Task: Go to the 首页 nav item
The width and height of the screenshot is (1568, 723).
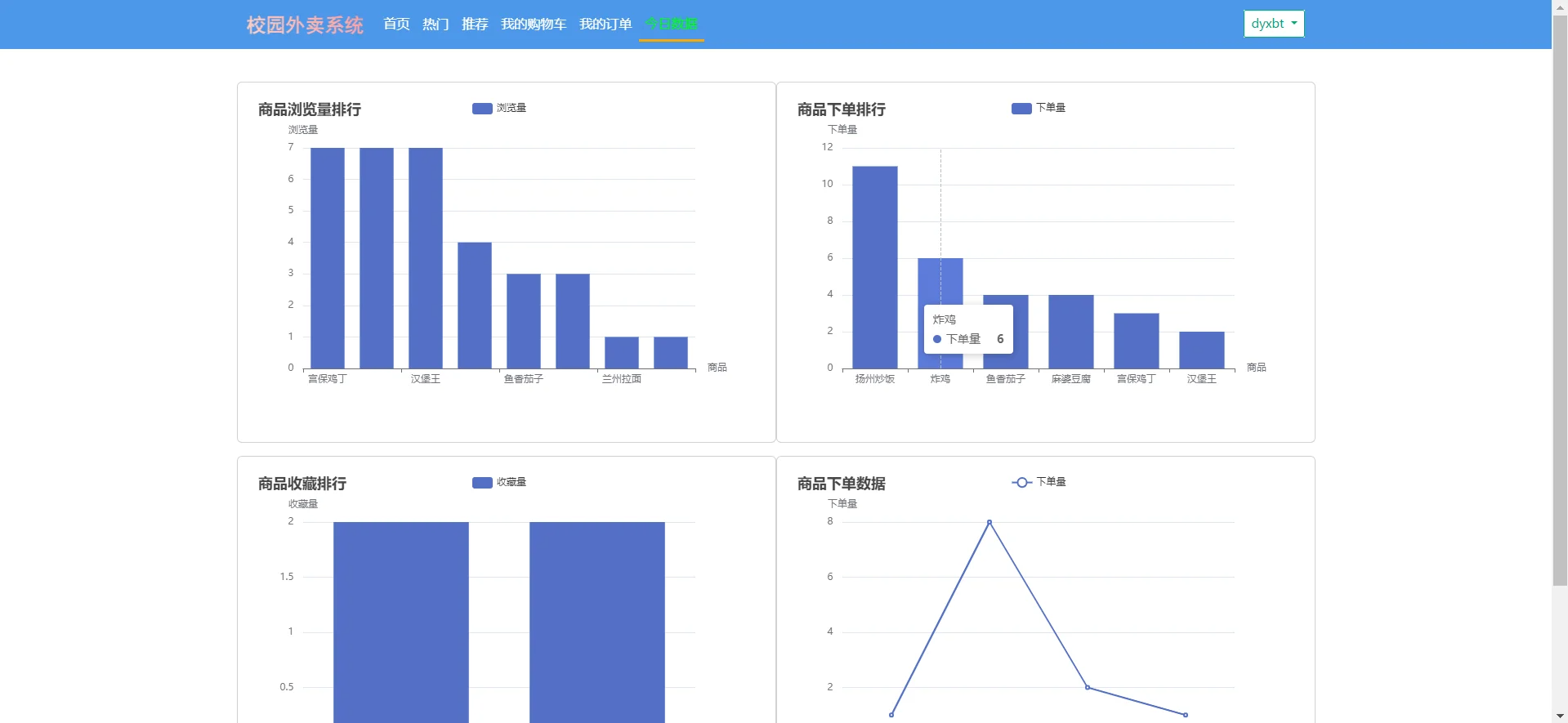Action: pos(396,24)
